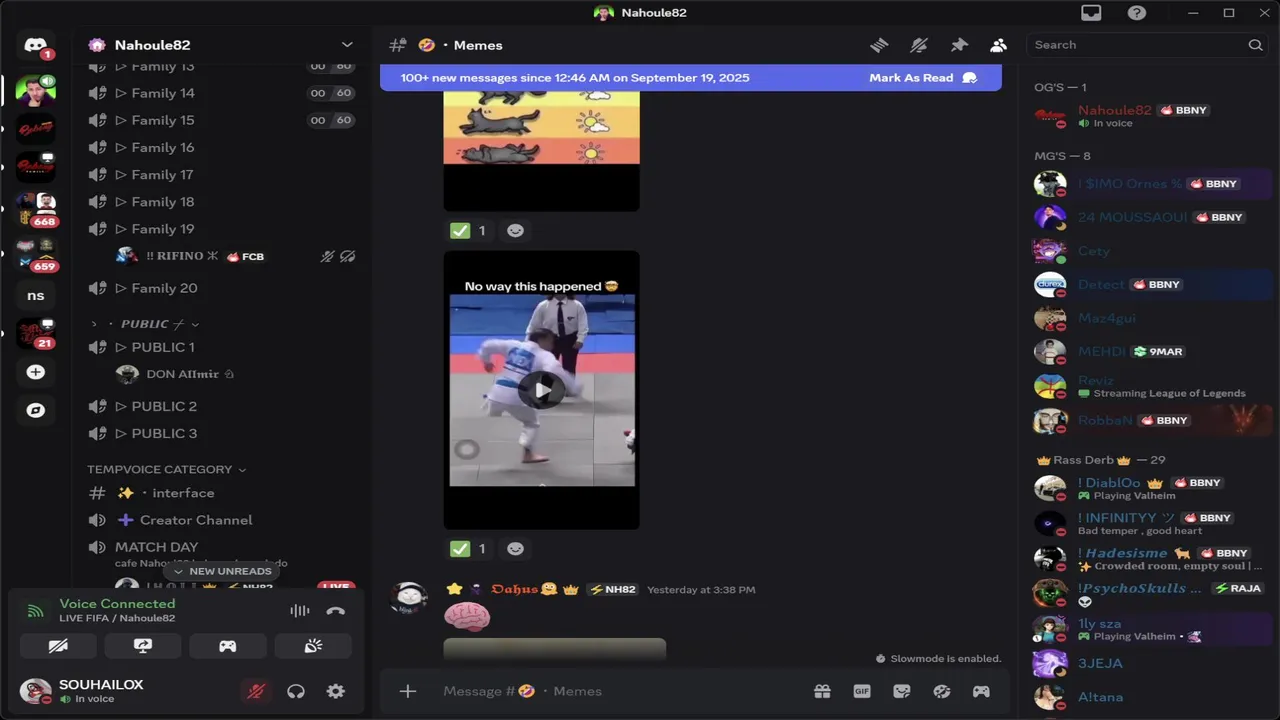This screenshot has height=720, width=1280.
Task: Open Voice Connected details link
Action: (x=117, y=604)
